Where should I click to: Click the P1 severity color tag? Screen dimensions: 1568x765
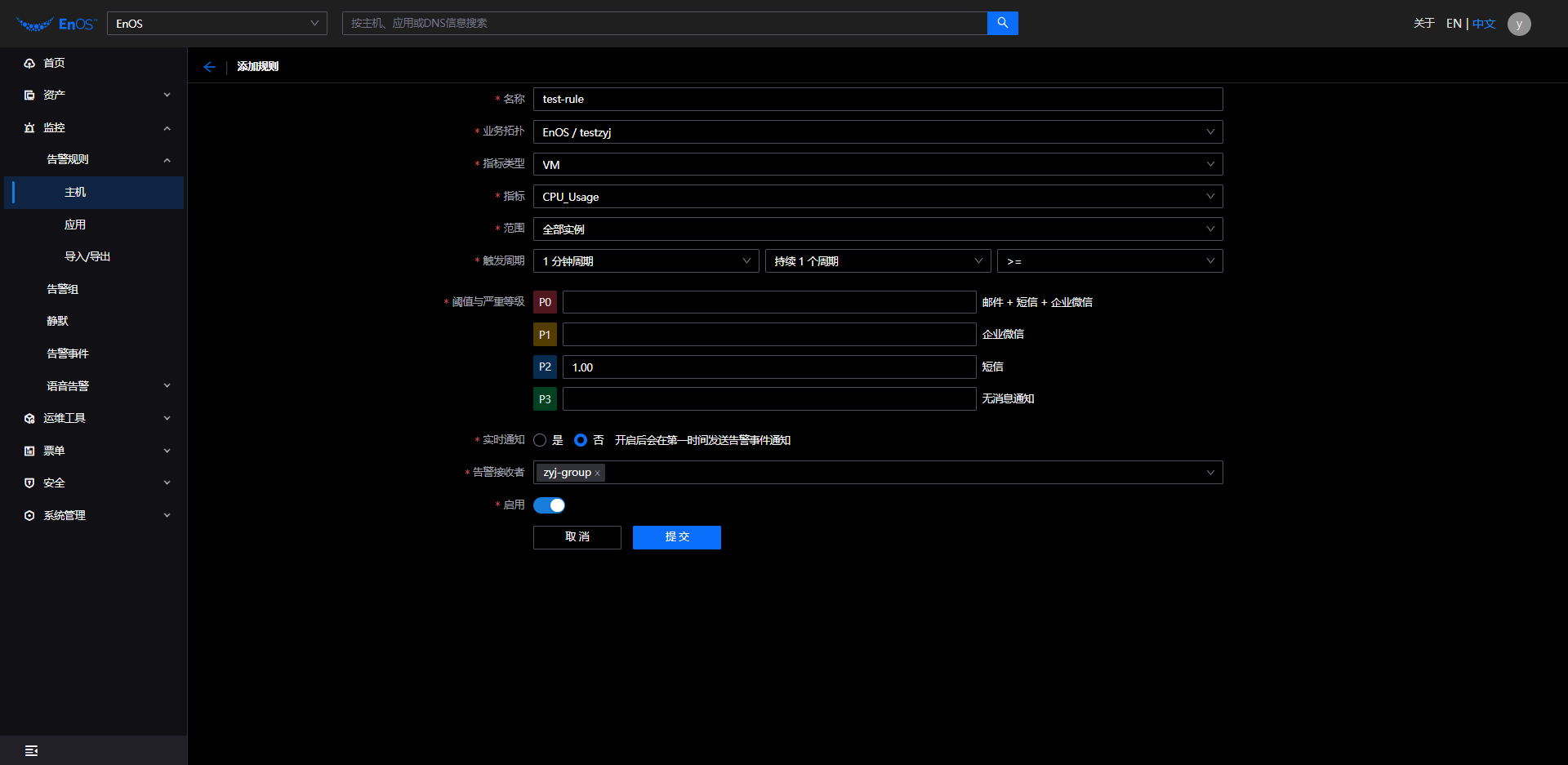pyautogui.click(x=545, y=335)
